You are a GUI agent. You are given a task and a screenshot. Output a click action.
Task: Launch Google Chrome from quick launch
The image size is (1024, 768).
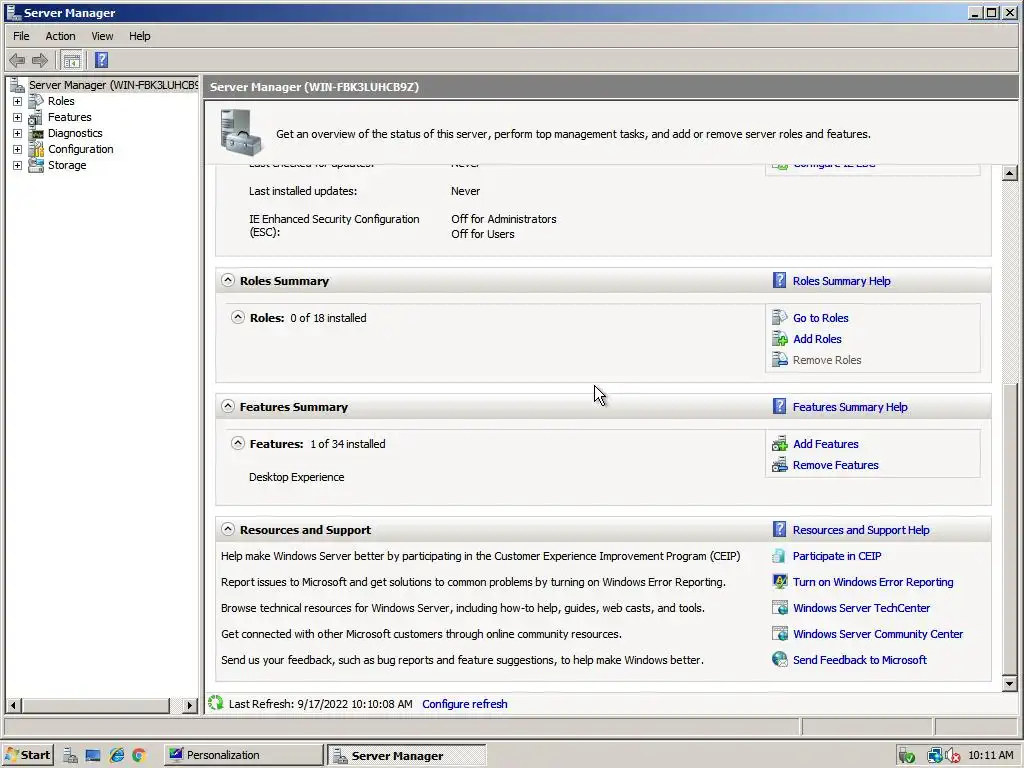pyautogui.click(x=138, y=755)
